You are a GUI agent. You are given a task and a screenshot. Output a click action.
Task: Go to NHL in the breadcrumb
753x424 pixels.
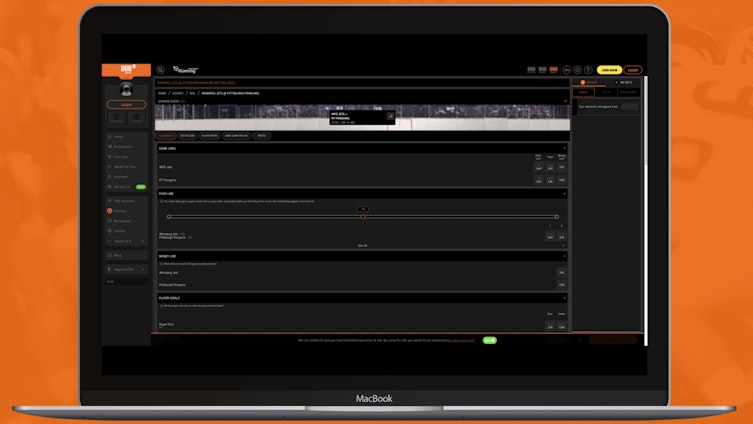(x=192, y=93)
